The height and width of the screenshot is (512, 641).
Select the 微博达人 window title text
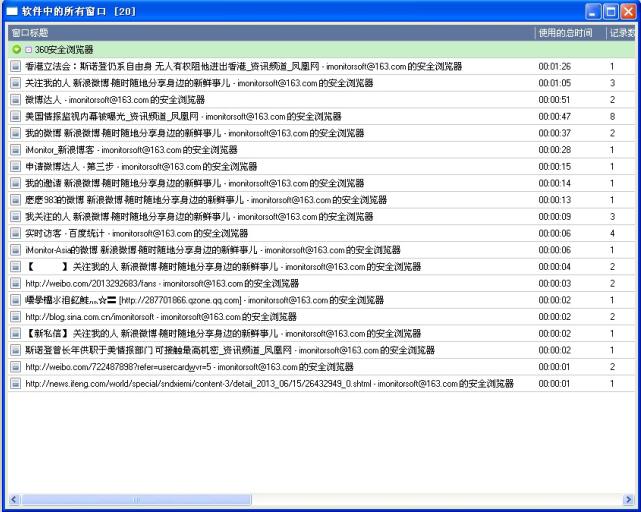click(115, 100)
